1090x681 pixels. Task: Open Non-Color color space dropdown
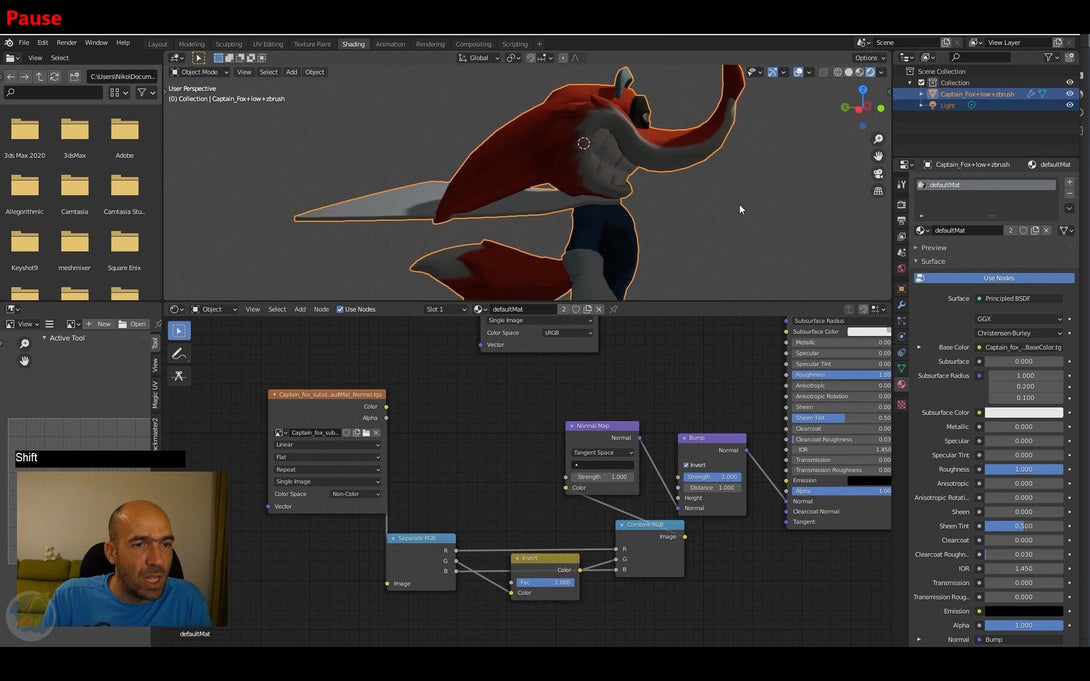point(355,494)
